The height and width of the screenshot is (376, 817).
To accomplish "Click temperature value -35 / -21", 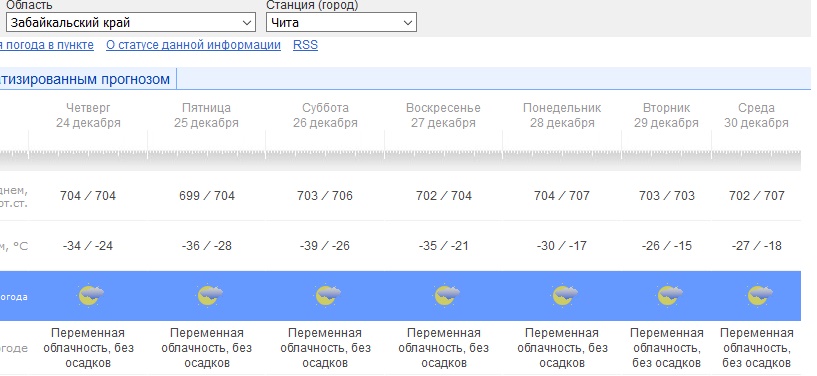I will 444,246.
